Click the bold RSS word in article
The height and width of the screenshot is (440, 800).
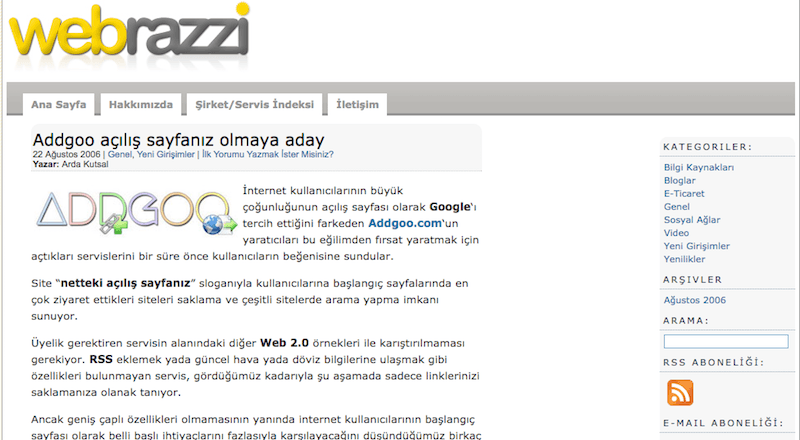pyautogui.click(x=101, y=359)
